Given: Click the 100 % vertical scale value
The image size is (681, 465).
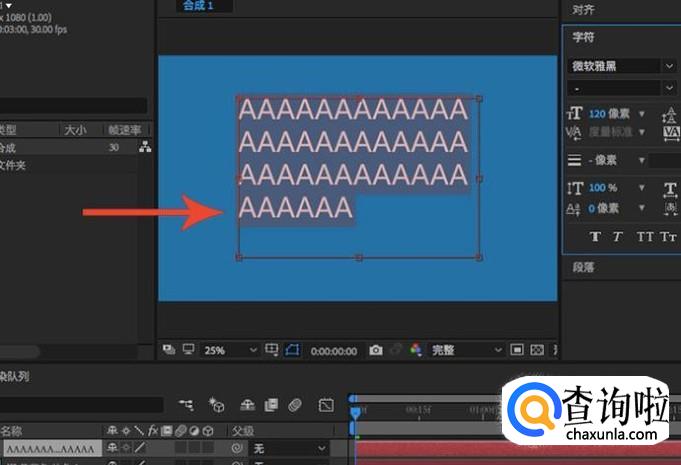Looking at the screenshot, I should click(603, 188).
